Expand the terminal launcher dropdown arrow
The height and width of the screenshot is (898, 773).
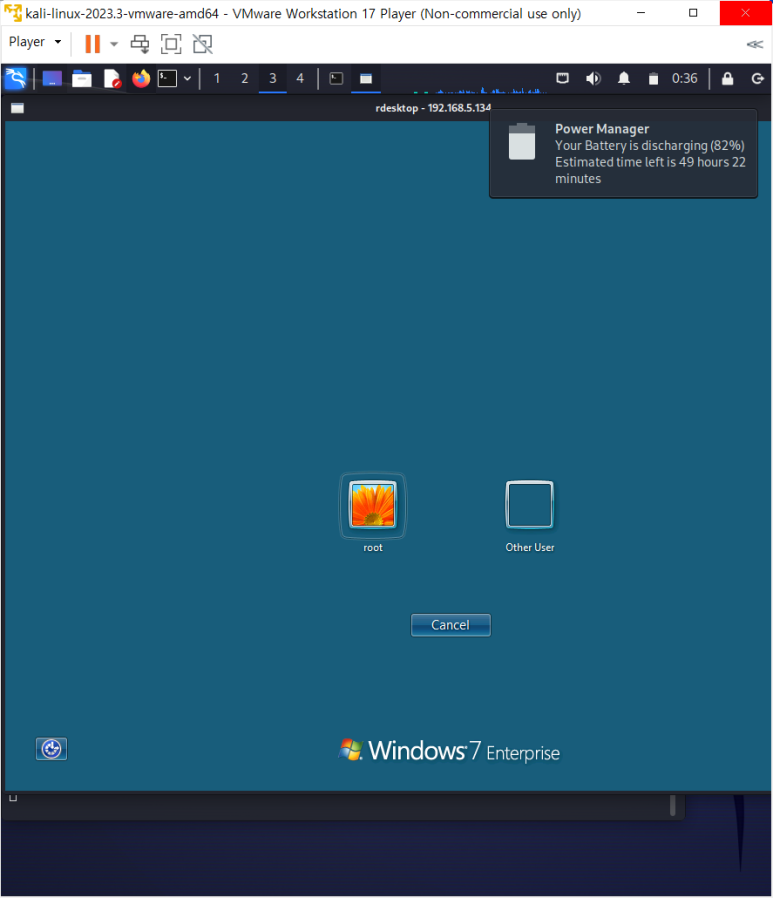187,78
